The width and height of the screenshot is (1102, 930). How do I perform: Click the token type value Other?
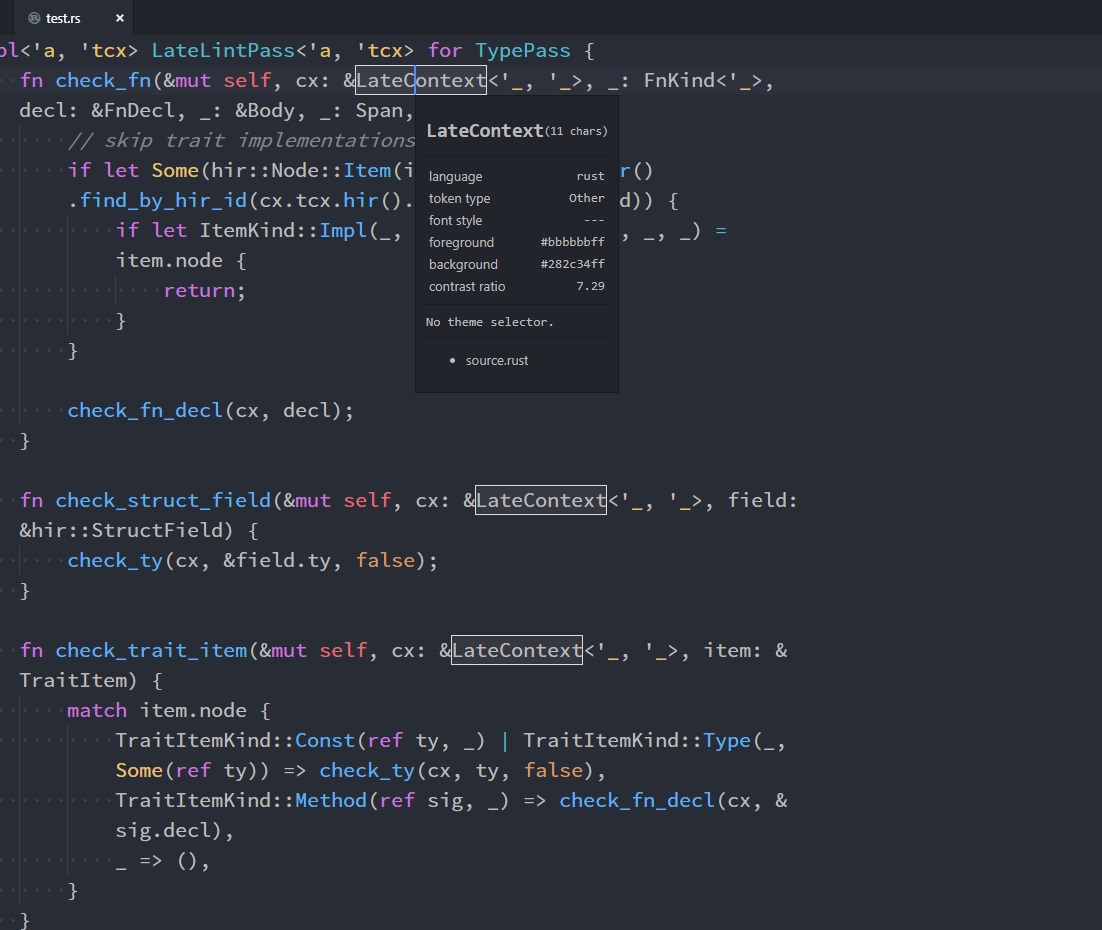click(587, 198)
